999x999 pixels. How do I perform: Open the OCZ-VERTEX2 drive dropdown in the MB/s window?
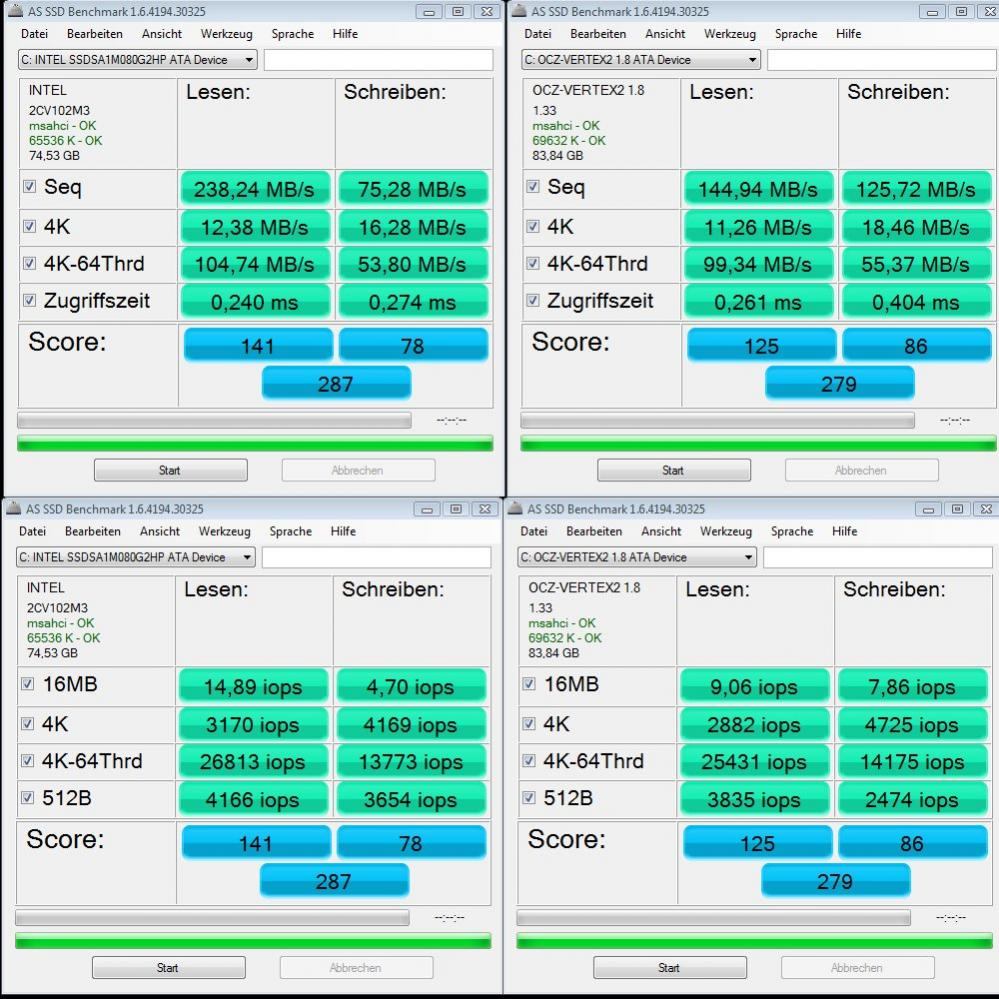pyautogui.click(x=641, y=59)
